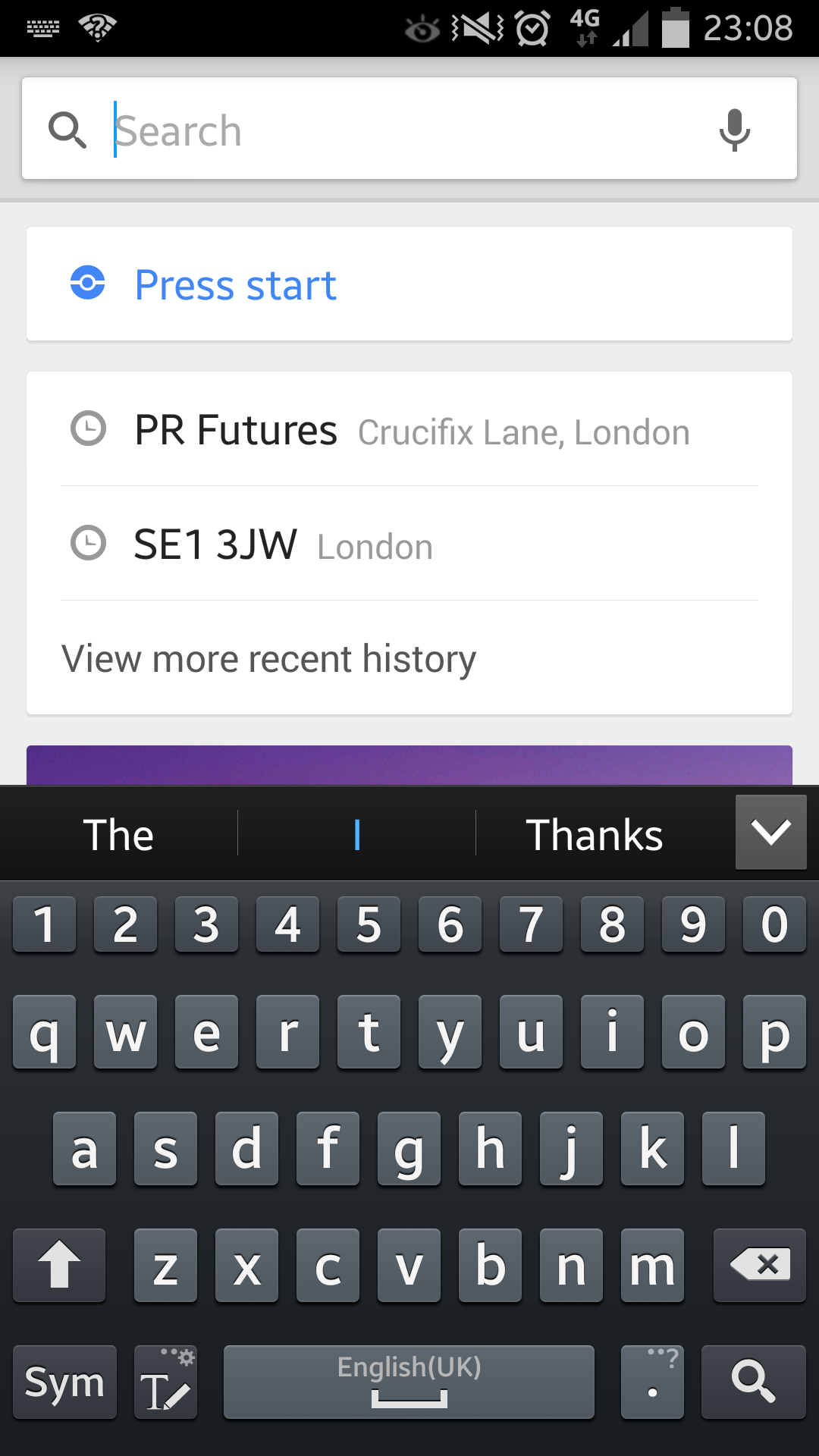Switch to symbols with Sym key
The width and height of the screenshot is (819, 1456).
point(64,1382)
